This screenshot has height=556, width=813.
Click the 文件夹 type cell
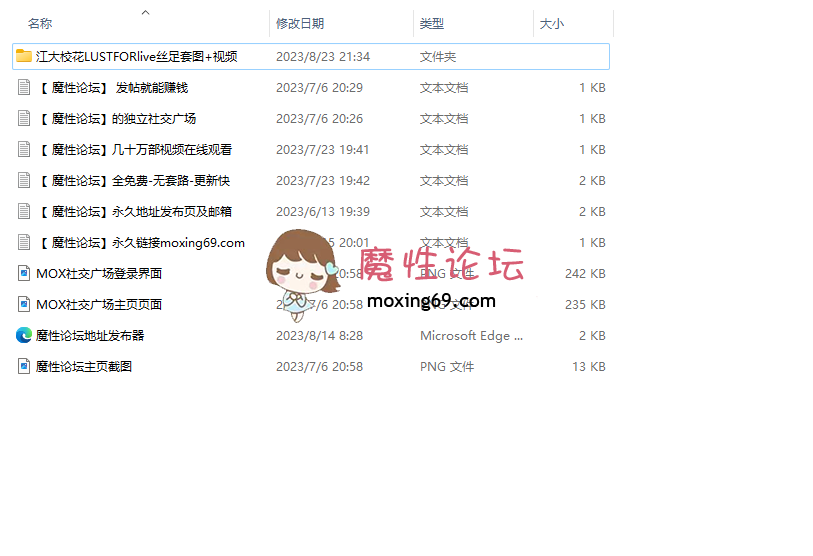[438, 57]
